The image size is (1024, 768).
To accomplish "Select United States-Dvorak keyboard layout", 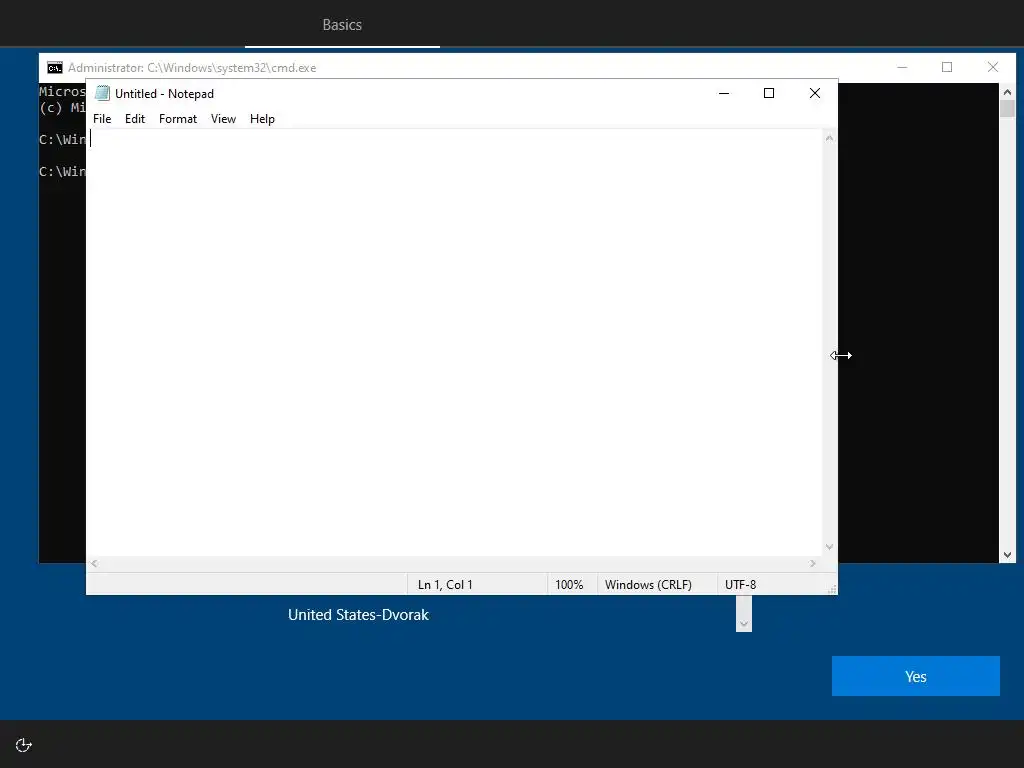I will click(x=359, y=615).
